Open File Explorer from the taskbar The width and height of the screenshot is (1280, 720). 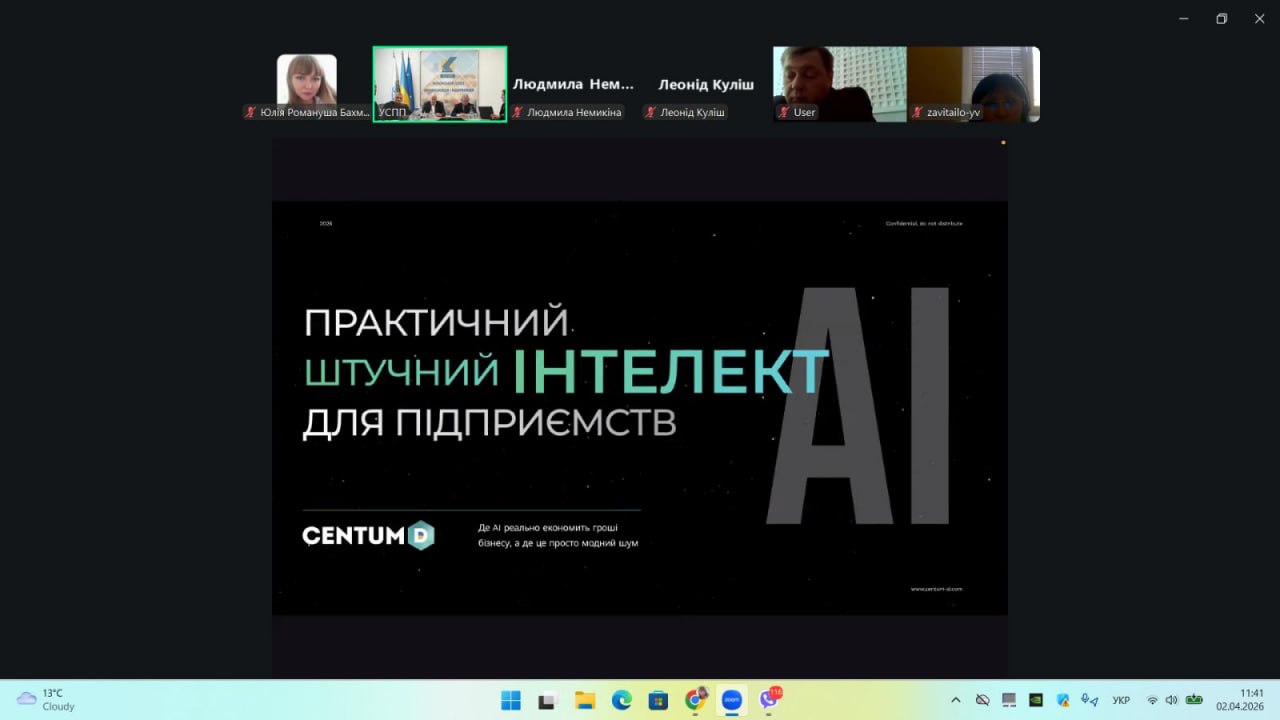585,700
